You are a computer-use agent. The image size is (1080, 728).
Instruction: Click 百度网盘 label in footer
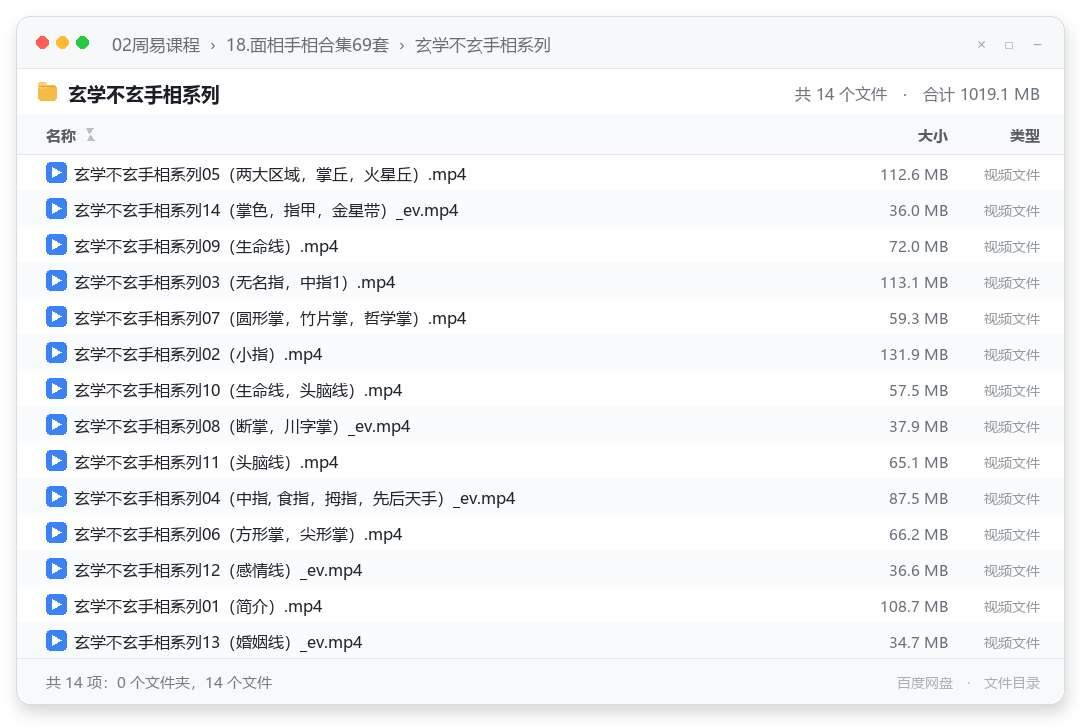pyautogui.click(x=924, y=683)
